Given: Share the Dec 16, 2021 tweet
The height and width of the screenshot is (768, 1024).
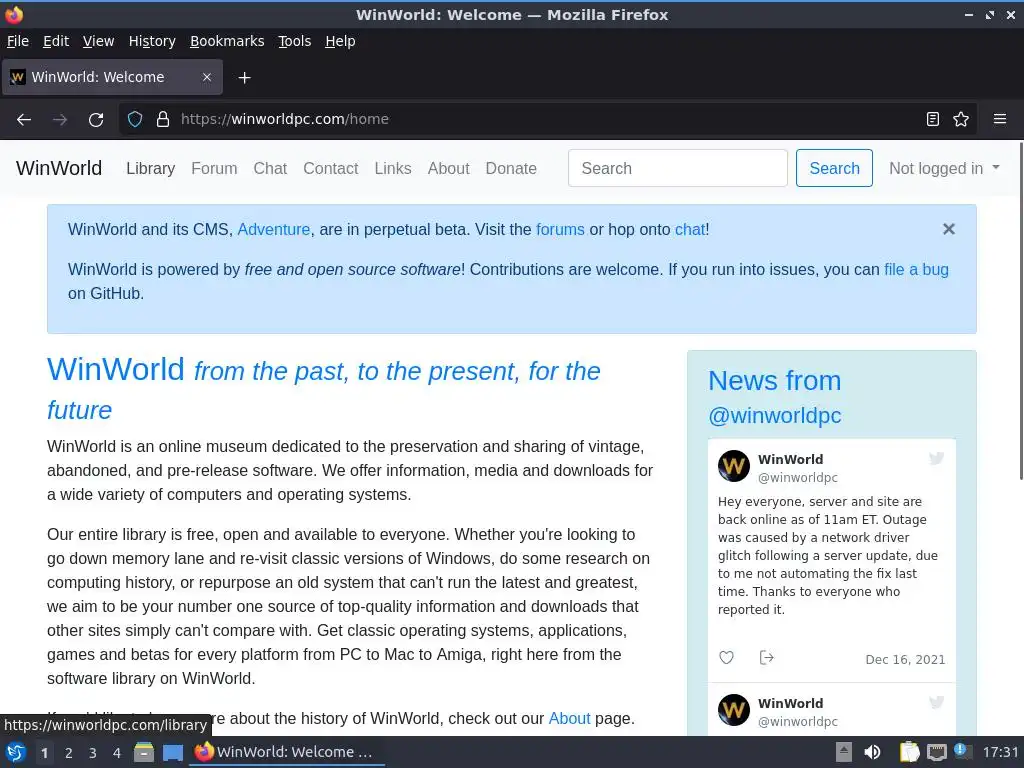Looking at the screenshot, I should 767,658.
